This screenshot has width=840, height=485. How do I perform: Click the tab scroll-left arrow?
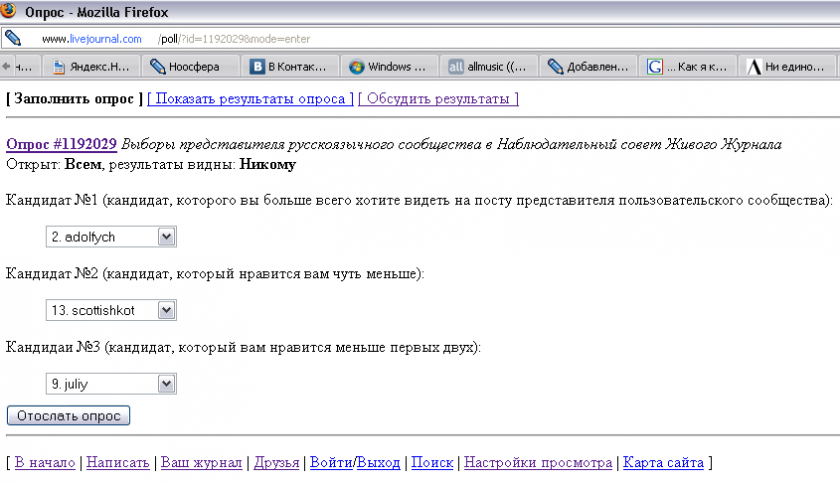click(x=6, y=66)
